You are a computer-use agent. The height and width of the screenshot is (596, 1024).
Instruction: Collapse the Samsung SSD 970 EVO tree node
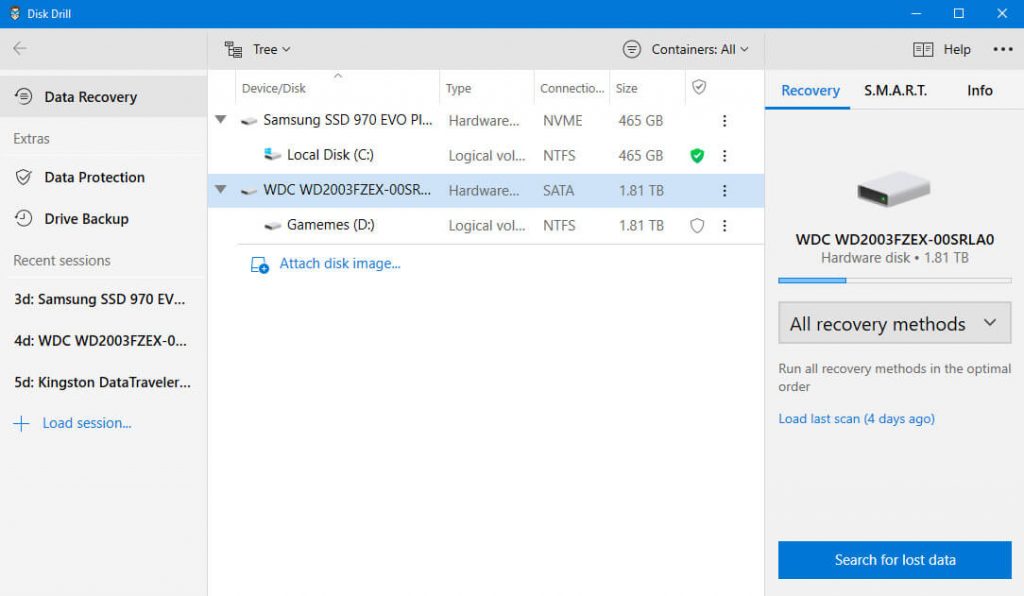tap(221, 121)
